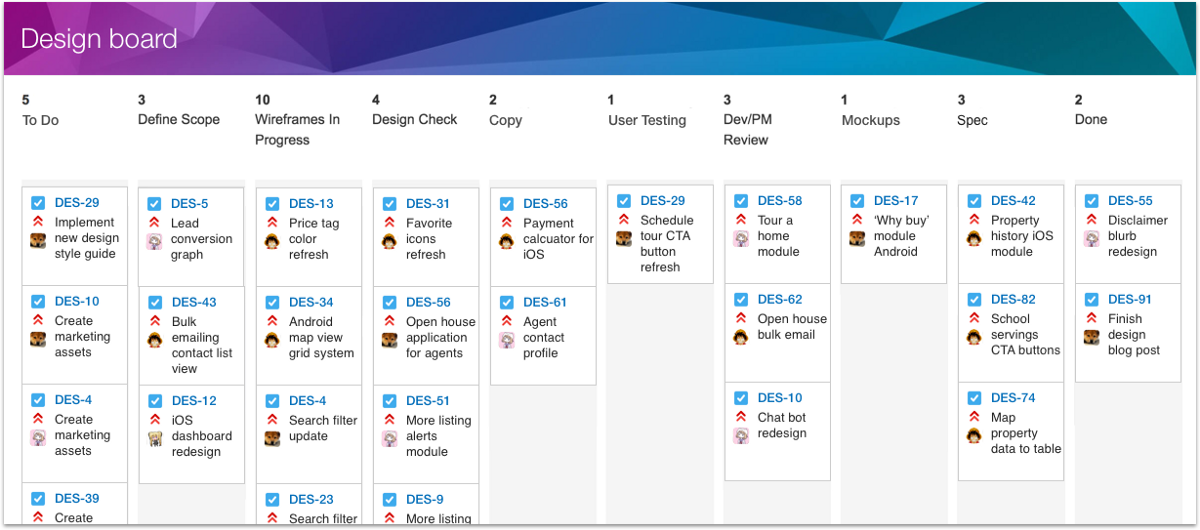Click assignee avatar on Chat bot redesign card

pyautogui.click(x=741, y=435)
